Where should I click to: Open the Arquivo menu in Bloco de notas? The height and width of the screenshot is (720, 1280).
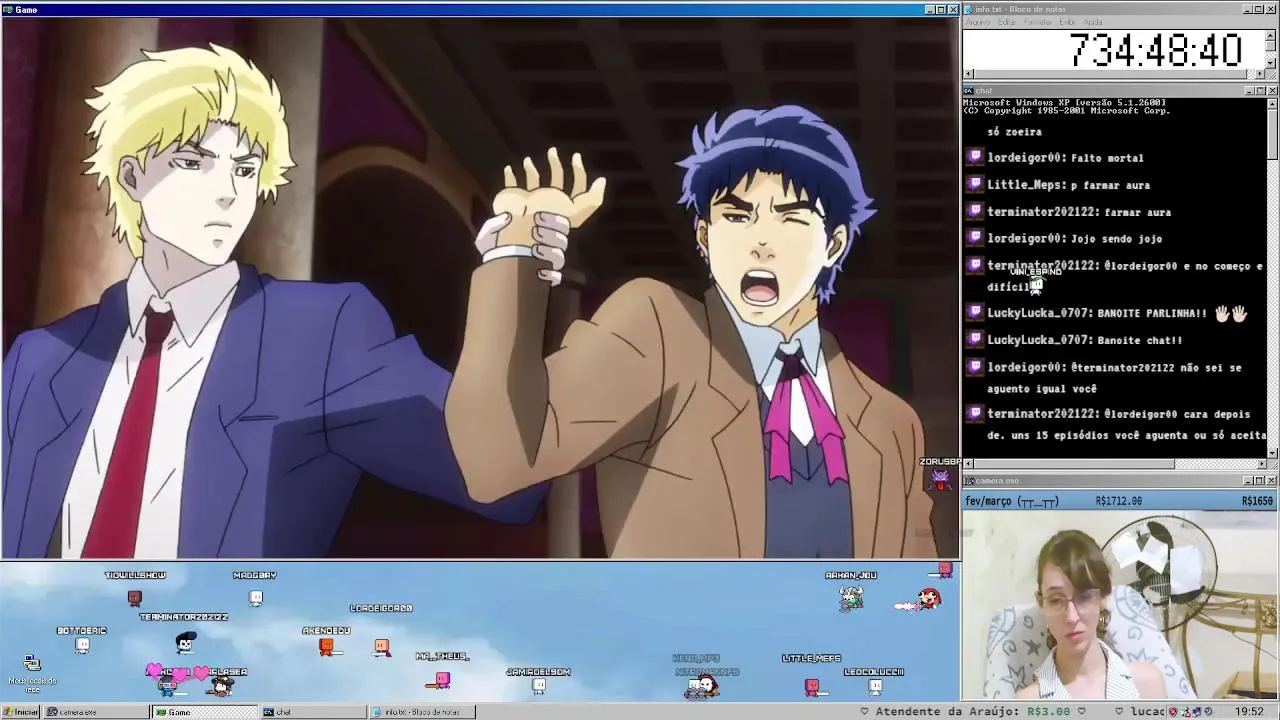(977, 22)
